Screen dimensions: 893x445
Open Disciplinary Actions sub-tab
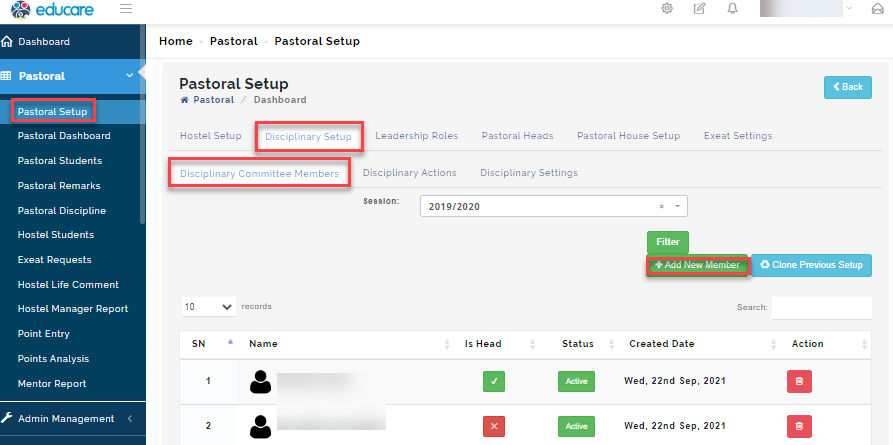click(x=409, y=173)
